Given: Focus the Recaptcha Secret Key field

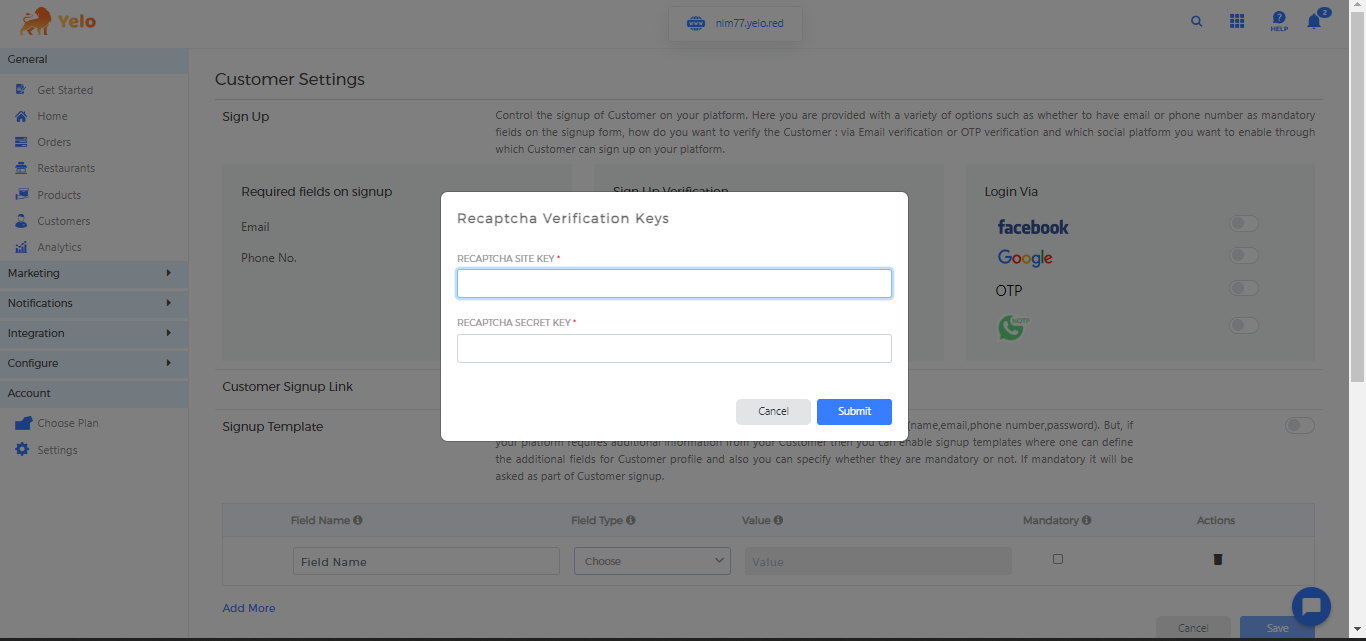Looking at the screenshot, I should point(674,348).
